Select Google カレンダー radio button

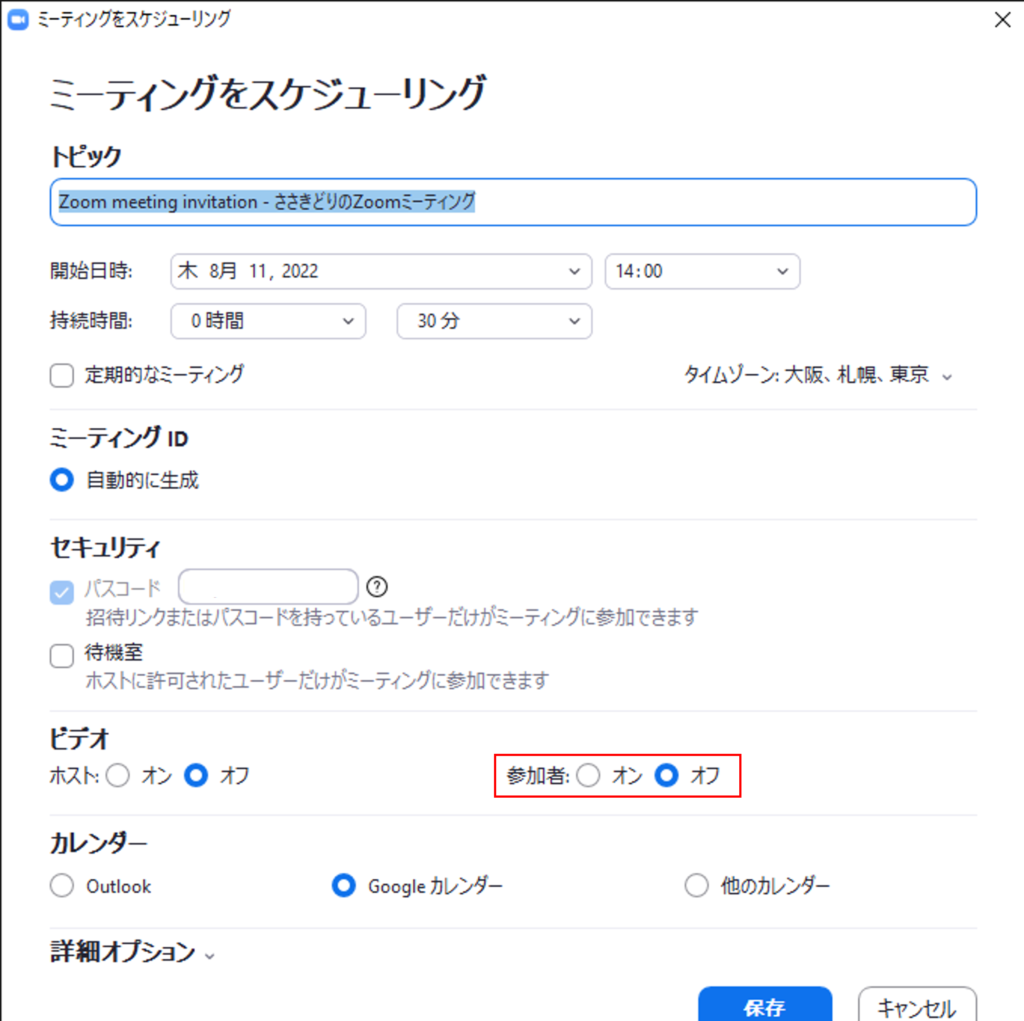click(344, 886)
